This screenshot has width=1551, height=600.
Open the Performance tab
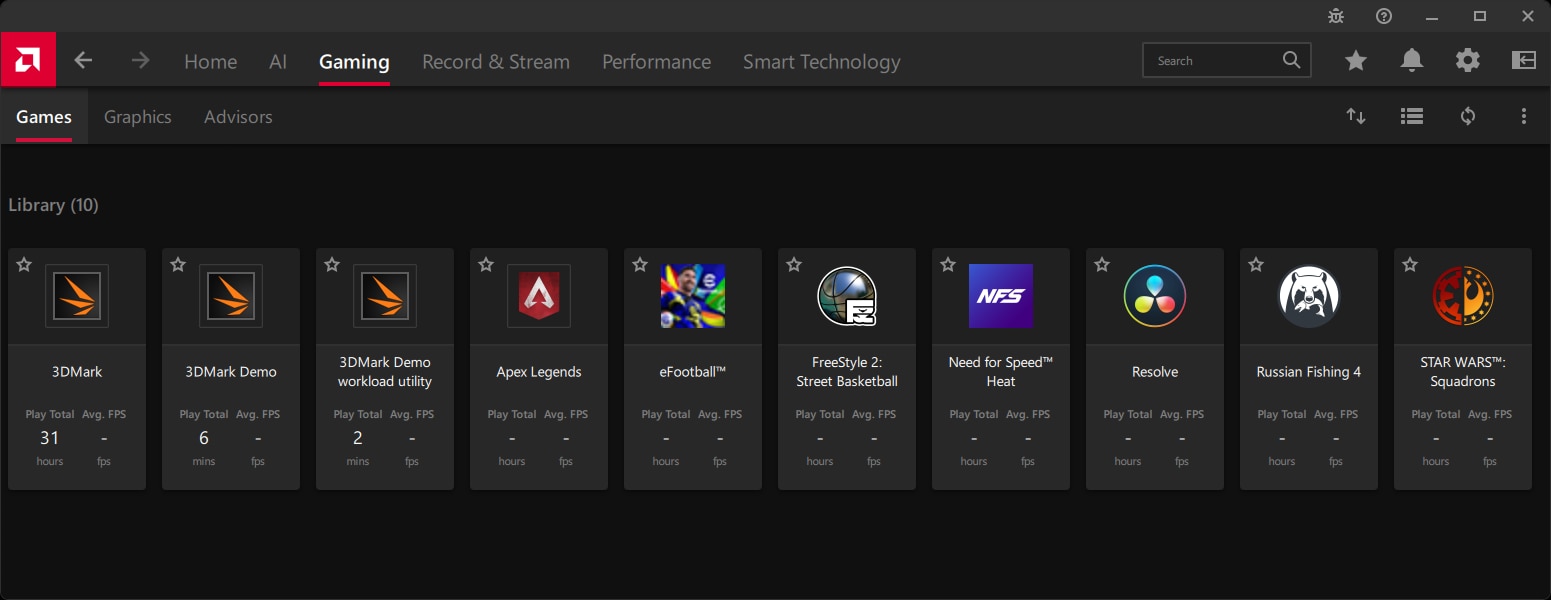[656, 62]
